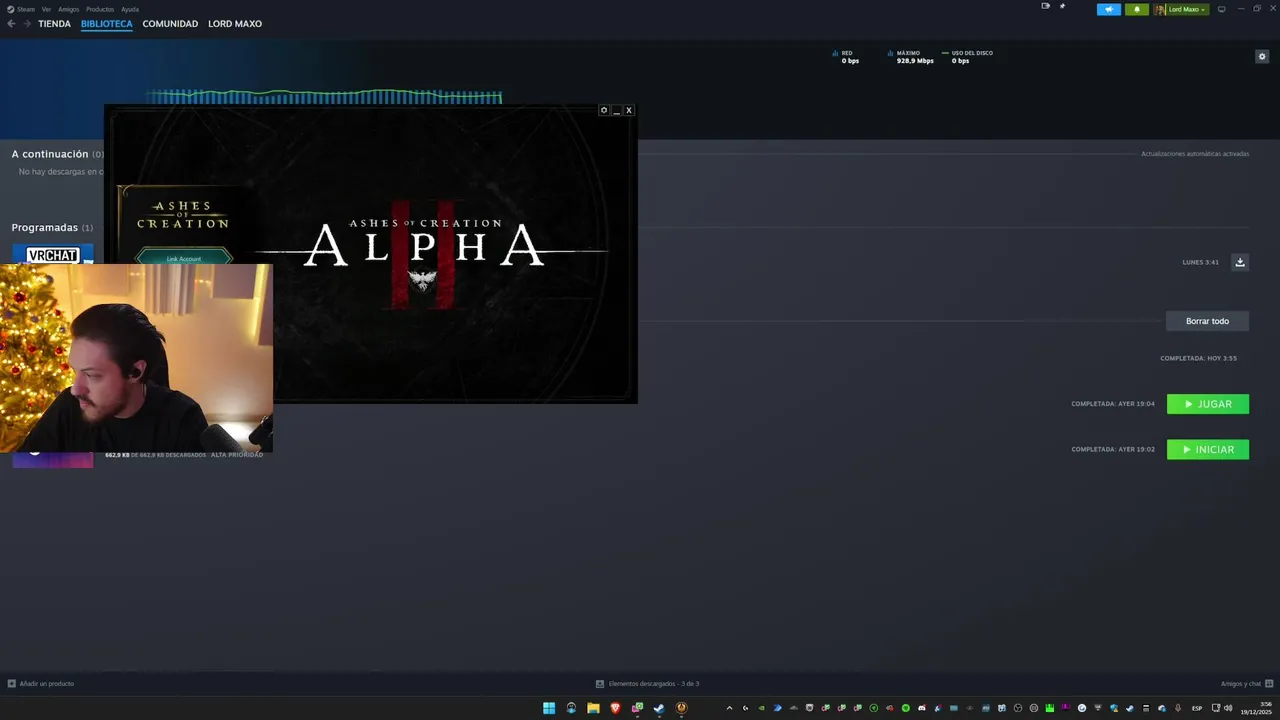The height and width of the screenshot is (720, 1280).
Task: Open volume control in the system tray
Action: [1228, 708]
